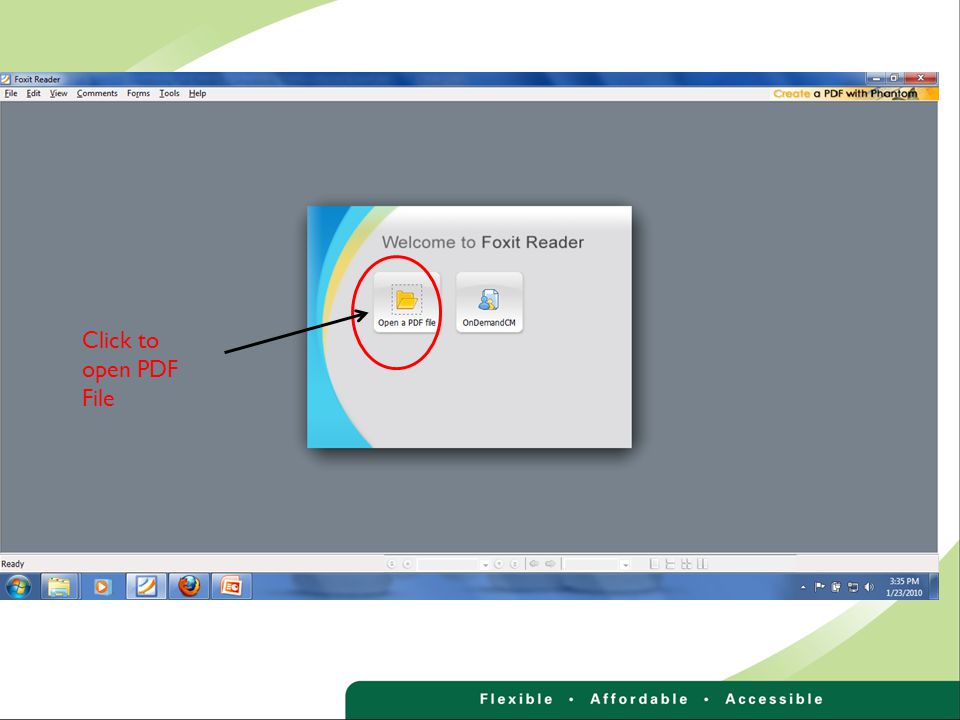Click the Action Center flag tray icon

point(819,587)
